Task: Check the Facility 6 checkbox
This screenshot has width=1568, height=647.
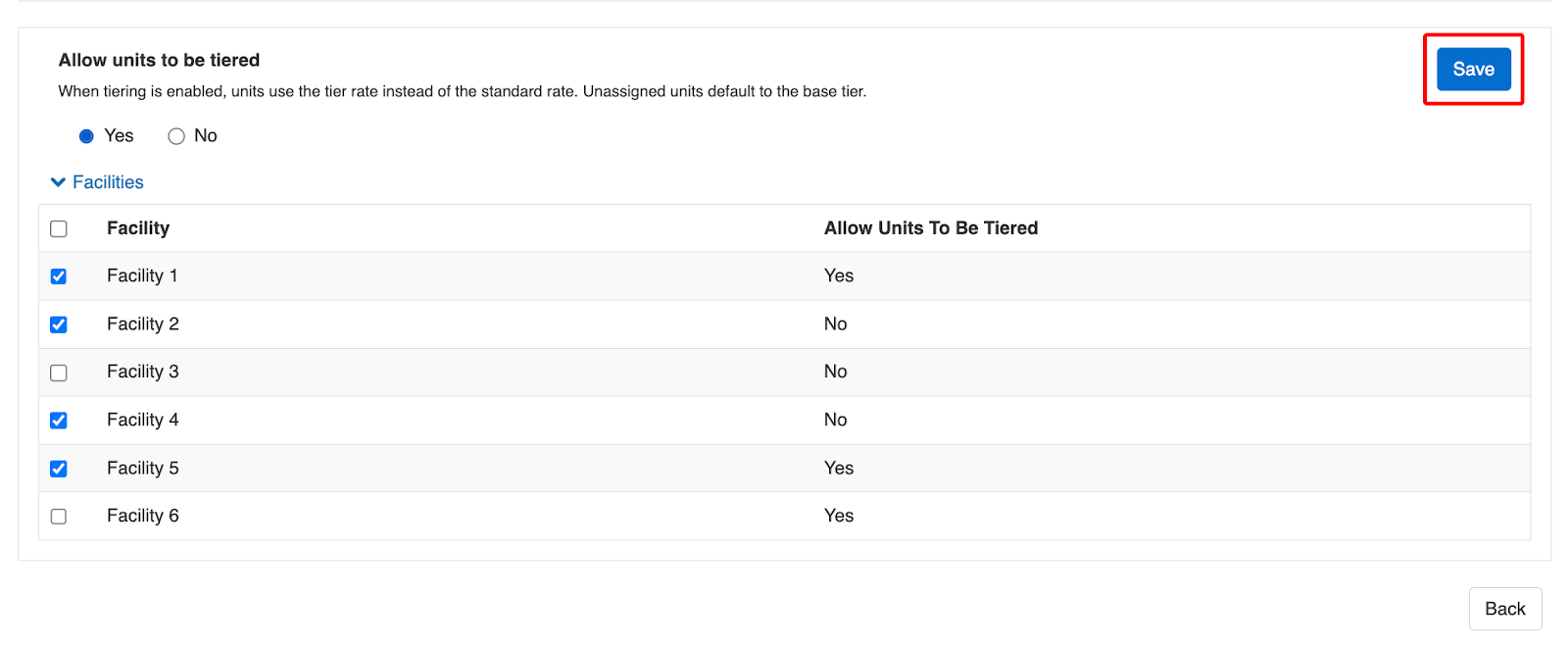Action: coord(59,517)
